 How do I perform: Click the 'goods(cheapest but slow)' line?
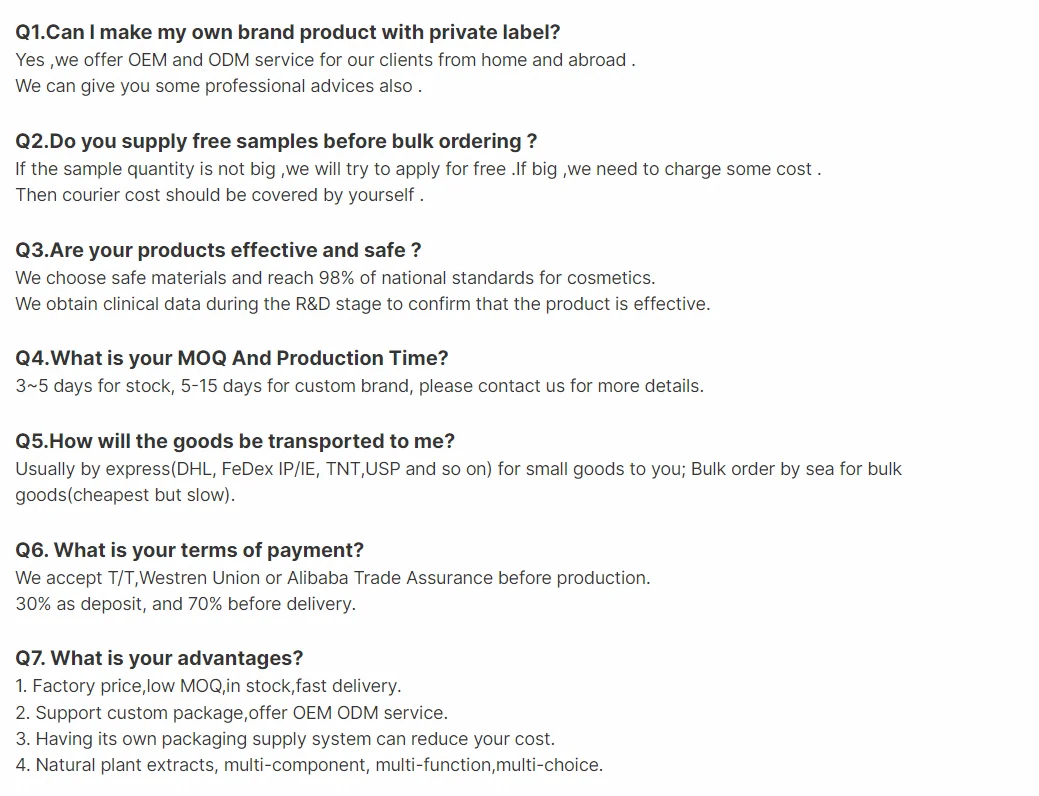click(x=125, y=495)
